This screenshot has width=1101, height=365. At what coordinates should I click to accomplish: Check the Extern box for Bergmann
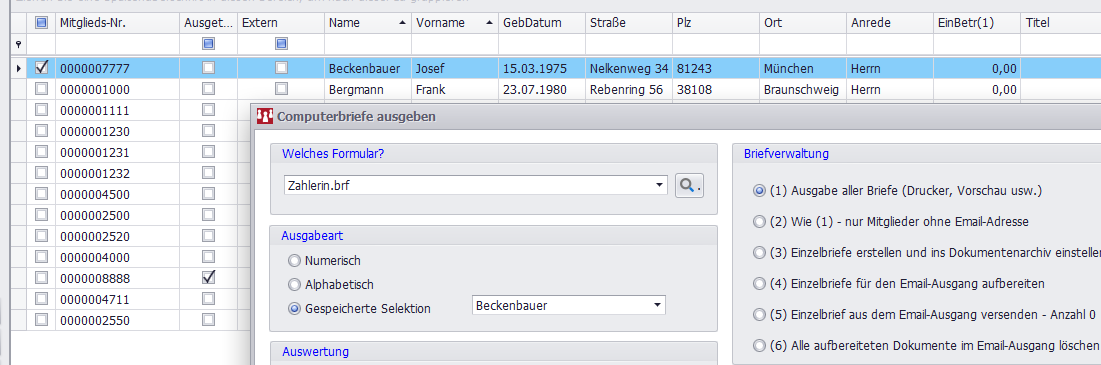click(x=282, y=89)
